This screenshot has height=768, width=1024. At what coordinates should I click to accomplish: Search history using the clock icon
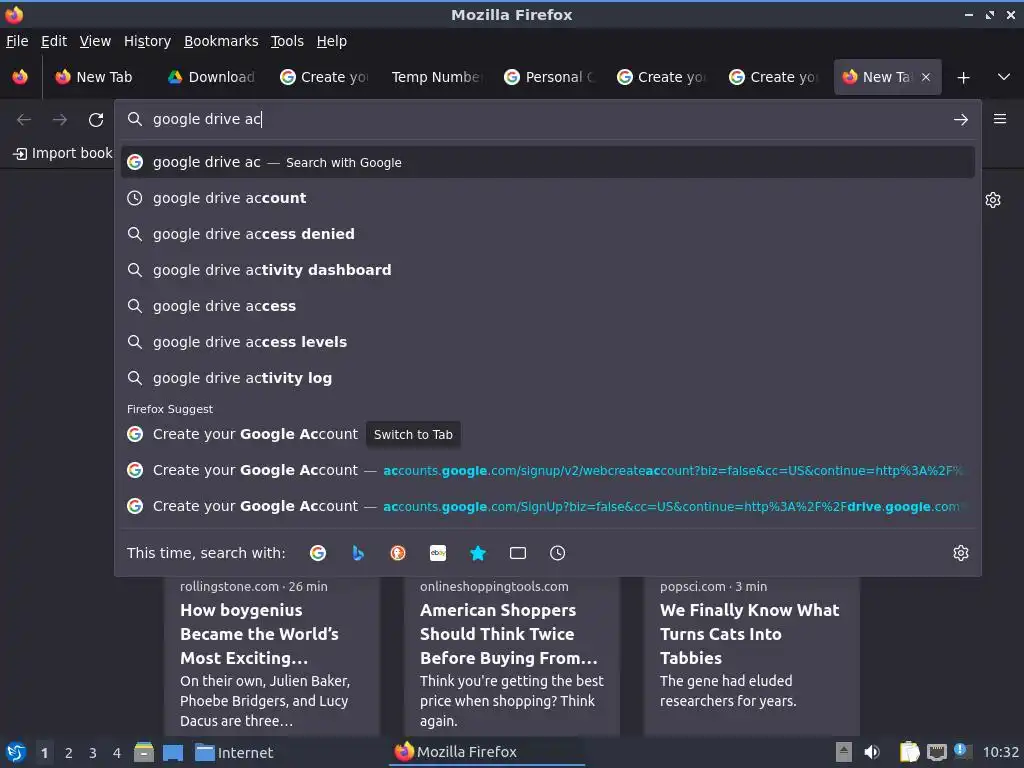pyautogui.click(x=558, y=553)
